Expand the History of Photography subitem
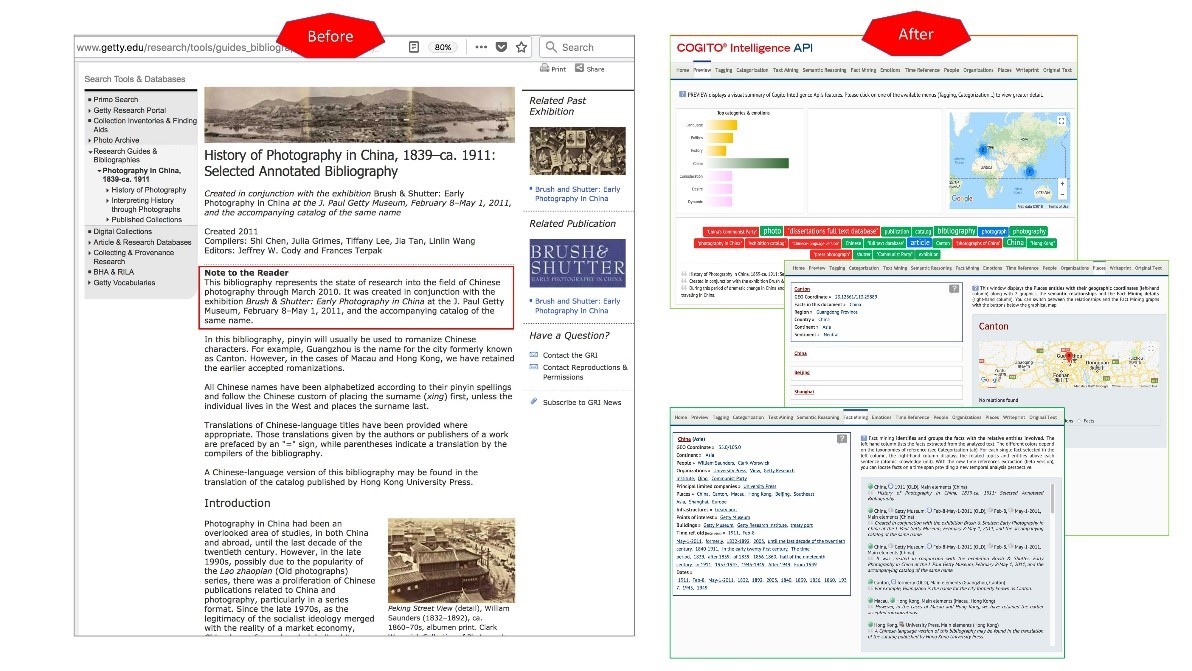The image size is (1192, 671). click(108, 190)
